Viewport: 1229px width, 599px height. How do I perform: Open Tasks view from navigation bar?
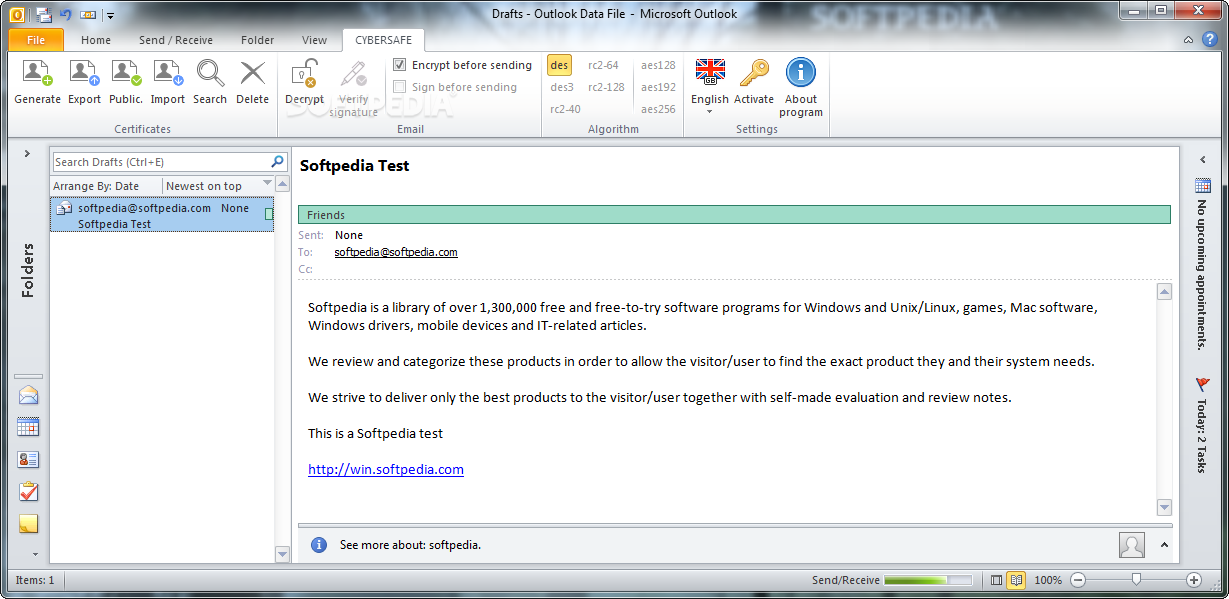point(28,491)
